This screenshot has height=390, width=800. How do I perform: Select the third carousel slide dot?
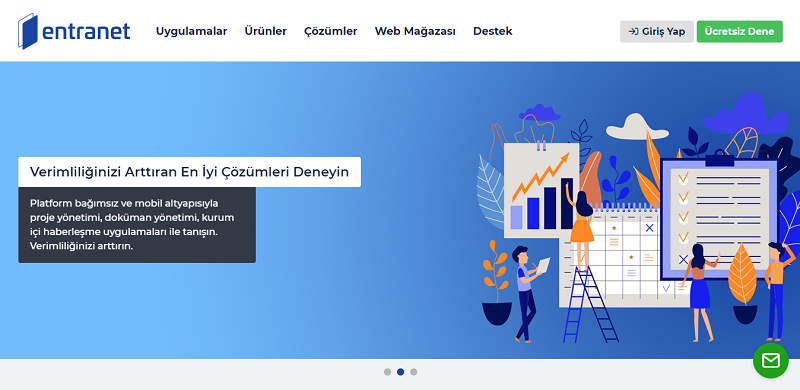(413, 372)
